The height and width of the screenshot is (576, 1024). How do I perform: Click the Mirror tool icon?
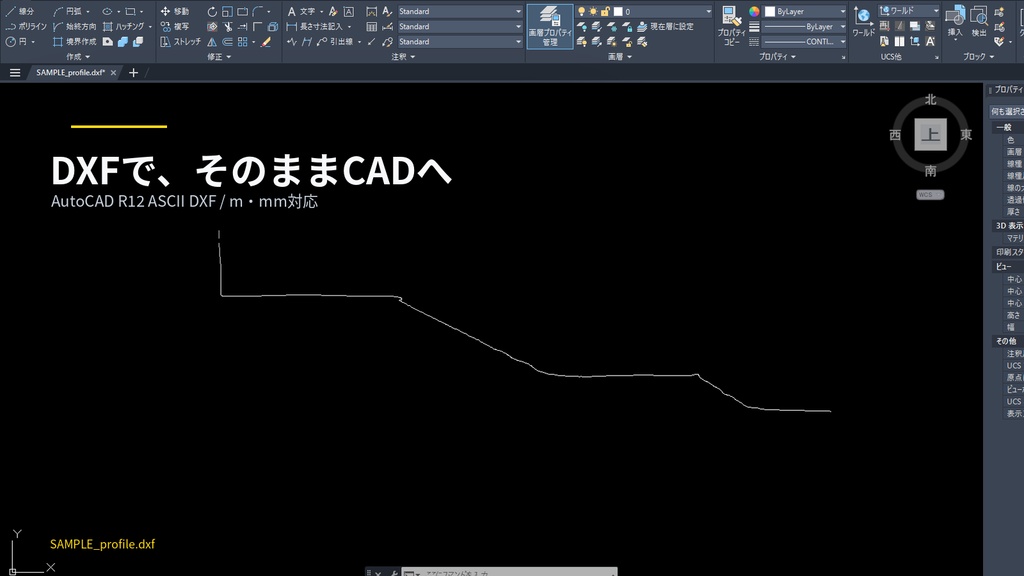(212, 41)
